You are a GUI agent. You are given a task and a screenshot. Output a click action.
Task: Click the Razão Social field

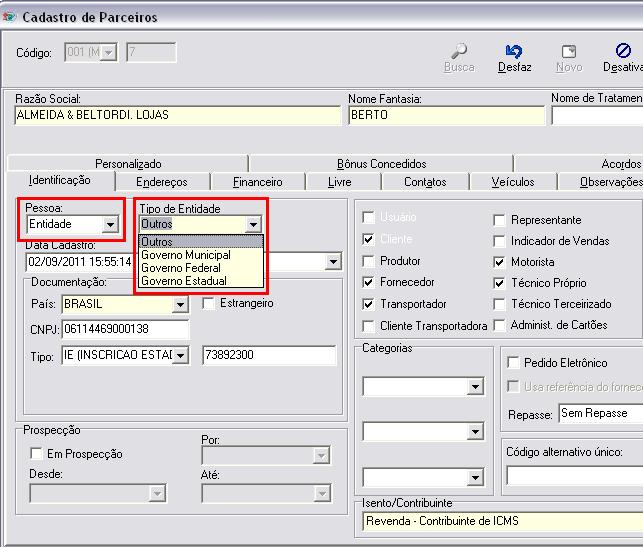[x=178, y=115]
